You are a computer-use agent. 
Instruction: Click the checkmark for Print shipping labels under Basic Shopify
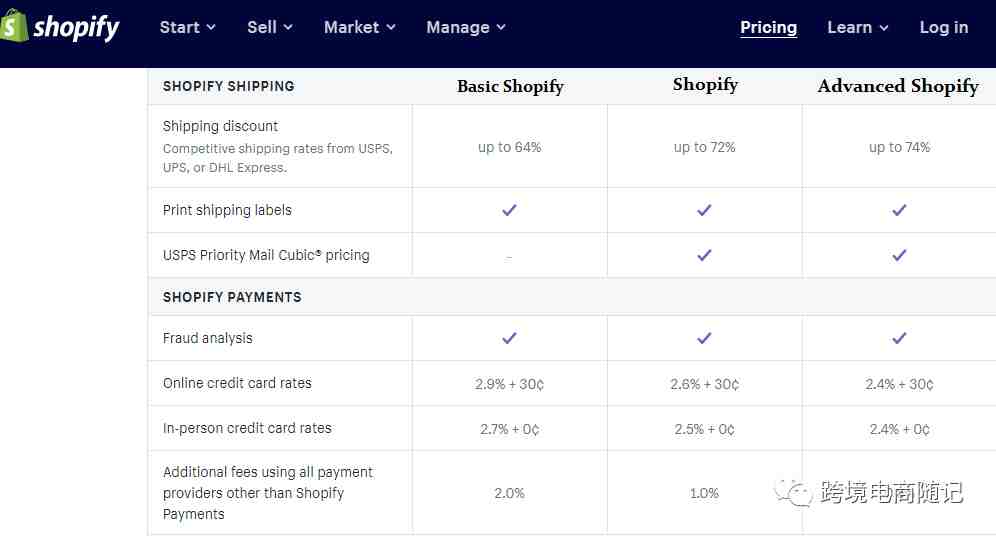click(509, 210)
